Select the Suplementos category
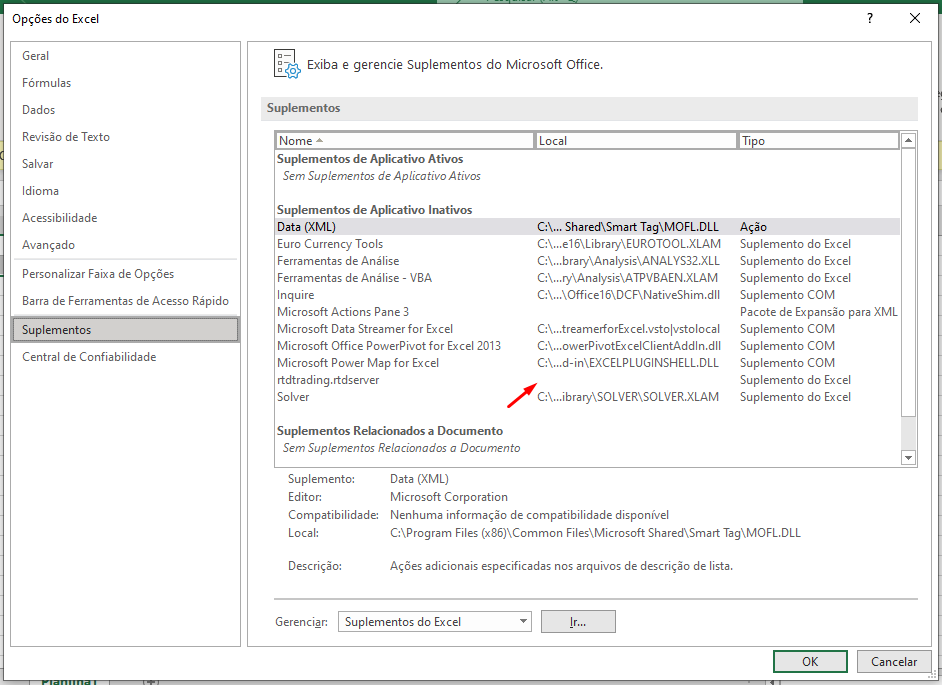The image size is (942, 685). tap(126, 330)
